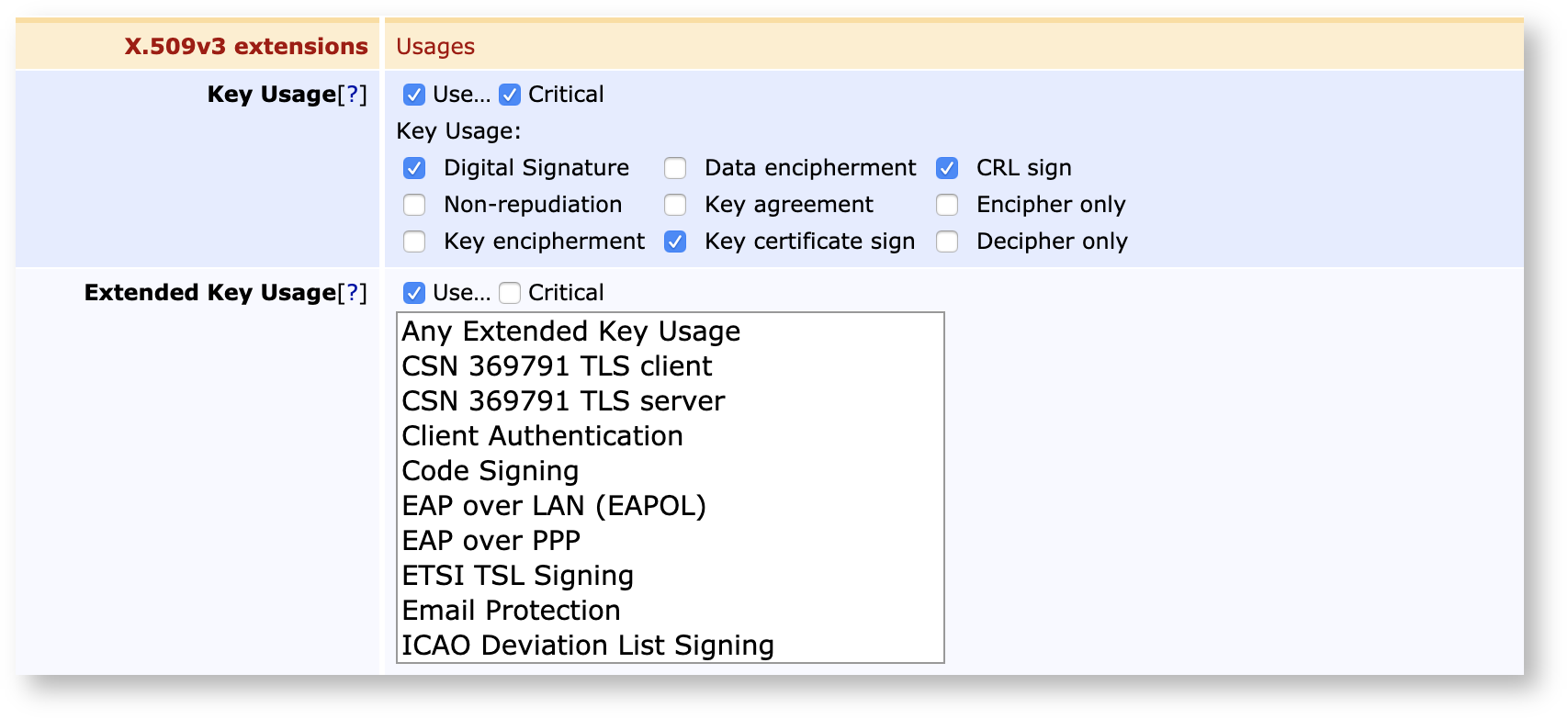
Task: Toggle the Extended Key Usage 'Use...' checkbox
Action: pyautogui.click(x=414, y=293)
